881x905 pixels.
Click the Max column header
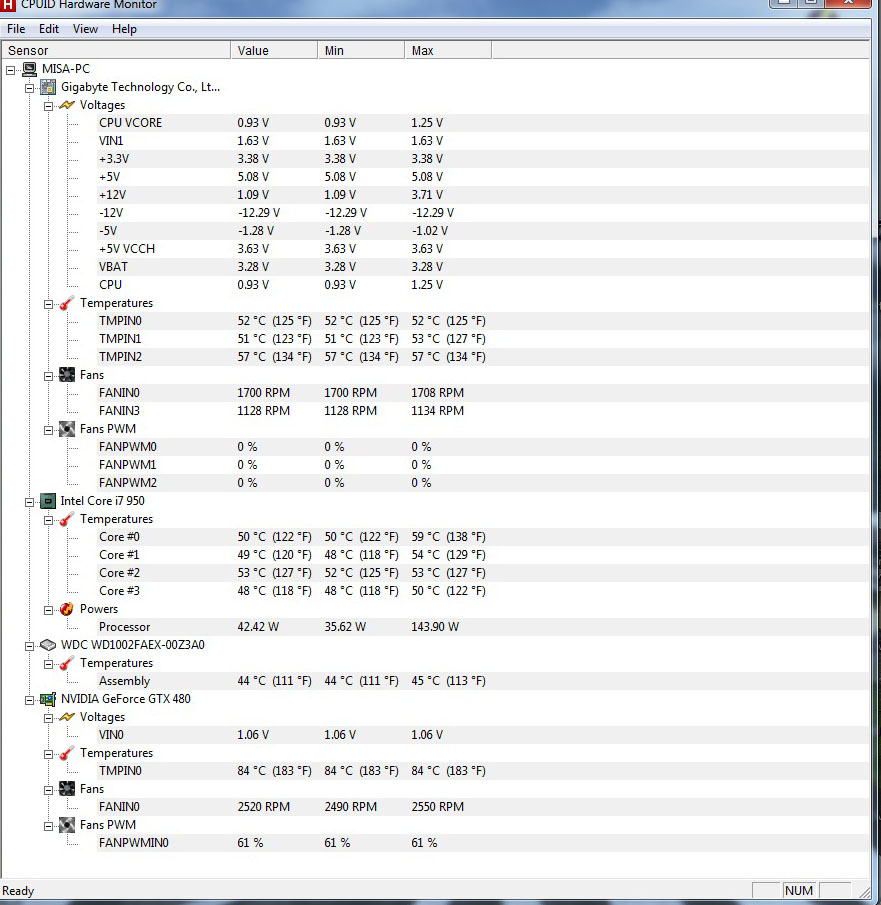click(x=449, y=50)
